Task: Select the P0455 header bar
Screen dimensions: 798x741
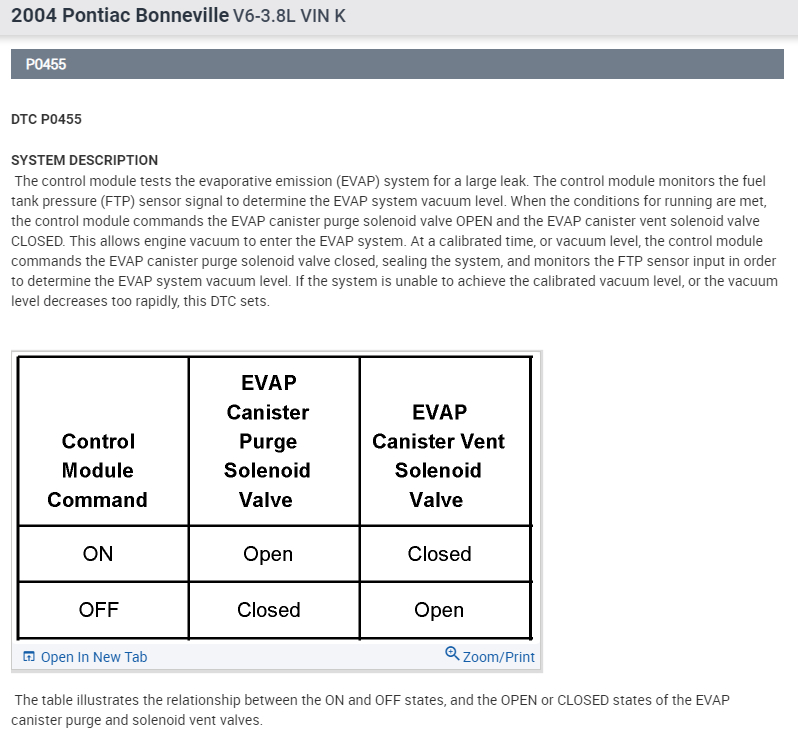Action: [397, 64]
